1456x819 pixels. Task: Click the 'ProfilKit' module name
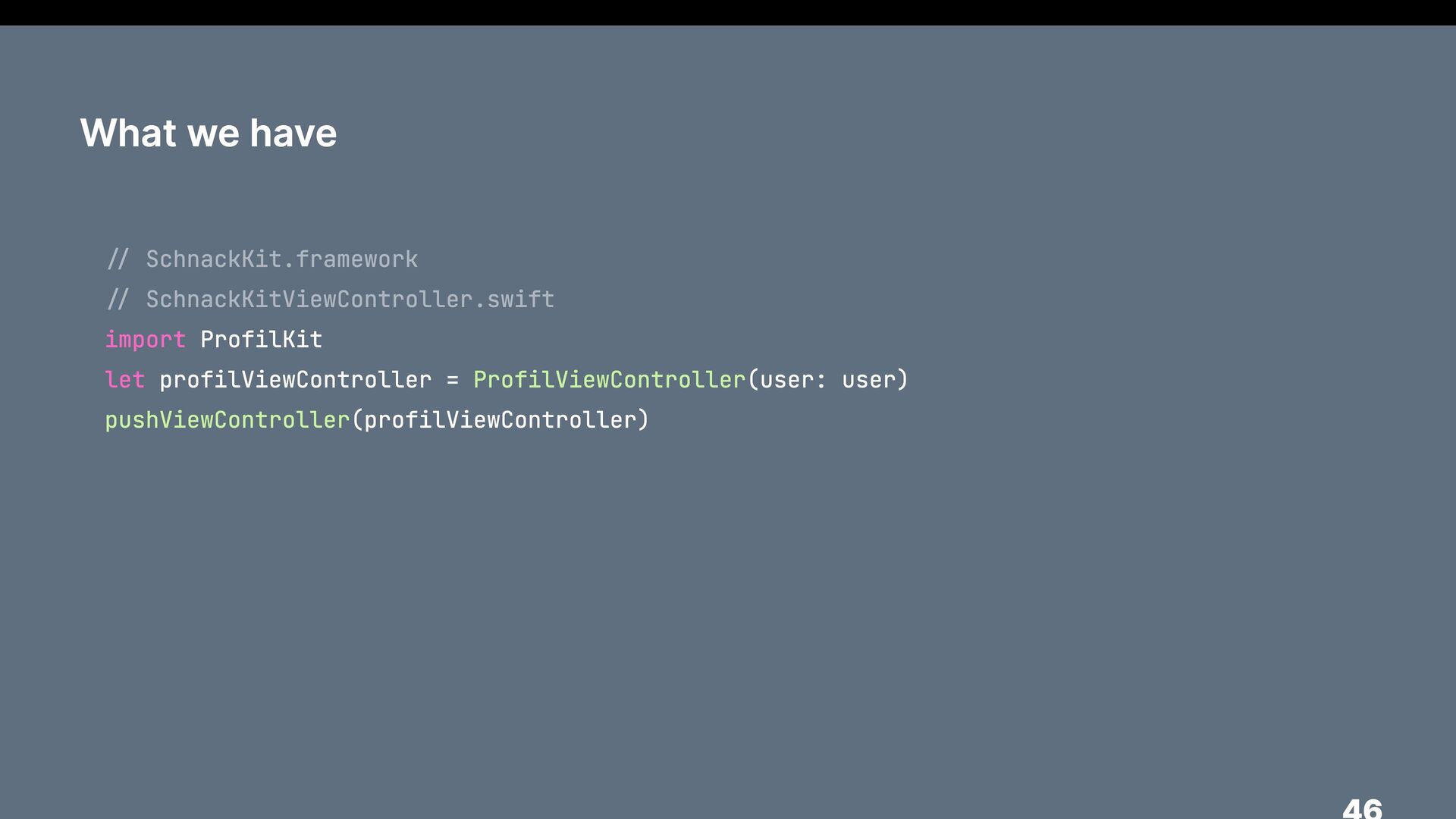click(x=262, y=340)
